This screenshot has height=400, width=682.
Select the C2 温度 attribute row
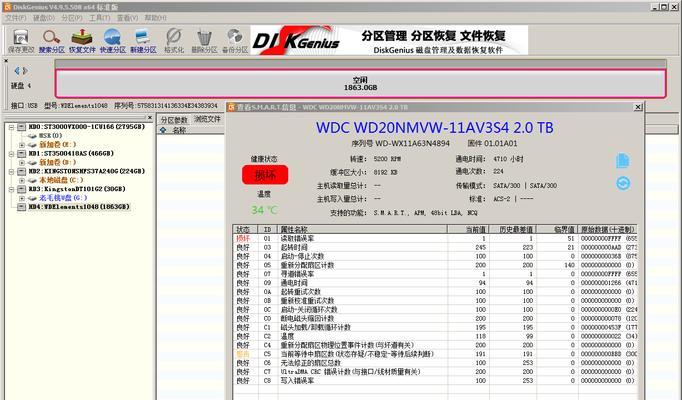point(435,336)
